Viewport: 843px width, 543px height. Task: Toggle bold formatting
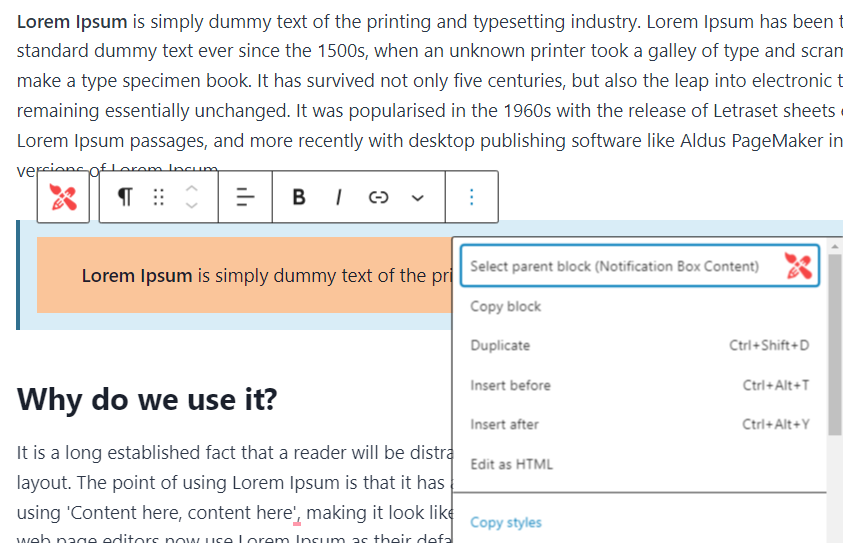point(299,197)
